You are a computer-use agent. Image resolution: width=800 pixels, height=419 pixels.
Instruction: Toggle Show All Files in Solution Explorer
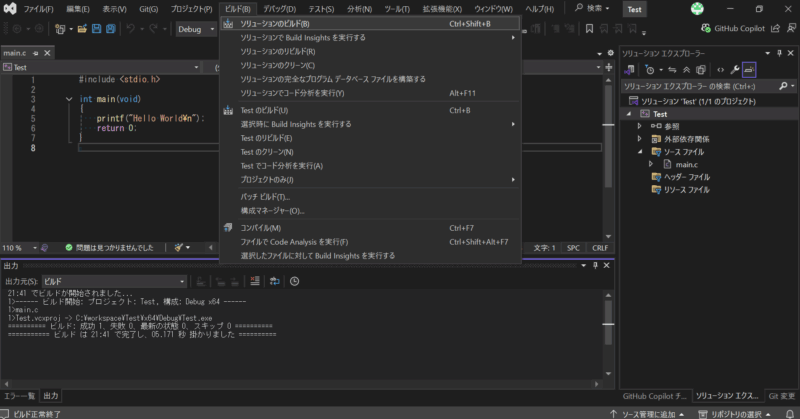pos(702,69)
